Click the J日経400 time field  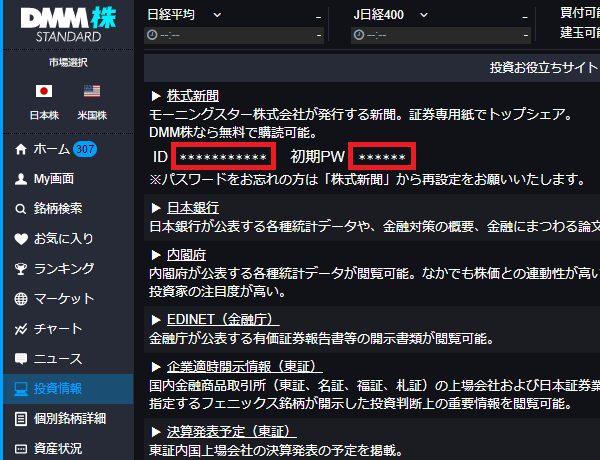coord(441,35)
